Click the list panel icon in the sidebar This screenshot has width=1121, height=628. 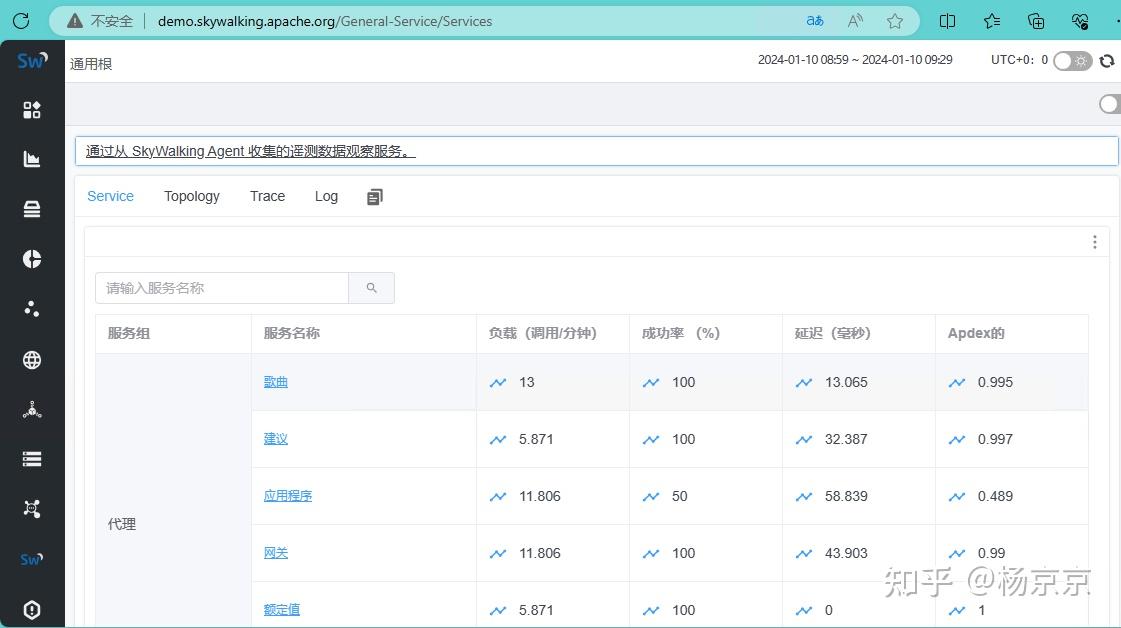[x=31, y=458]
